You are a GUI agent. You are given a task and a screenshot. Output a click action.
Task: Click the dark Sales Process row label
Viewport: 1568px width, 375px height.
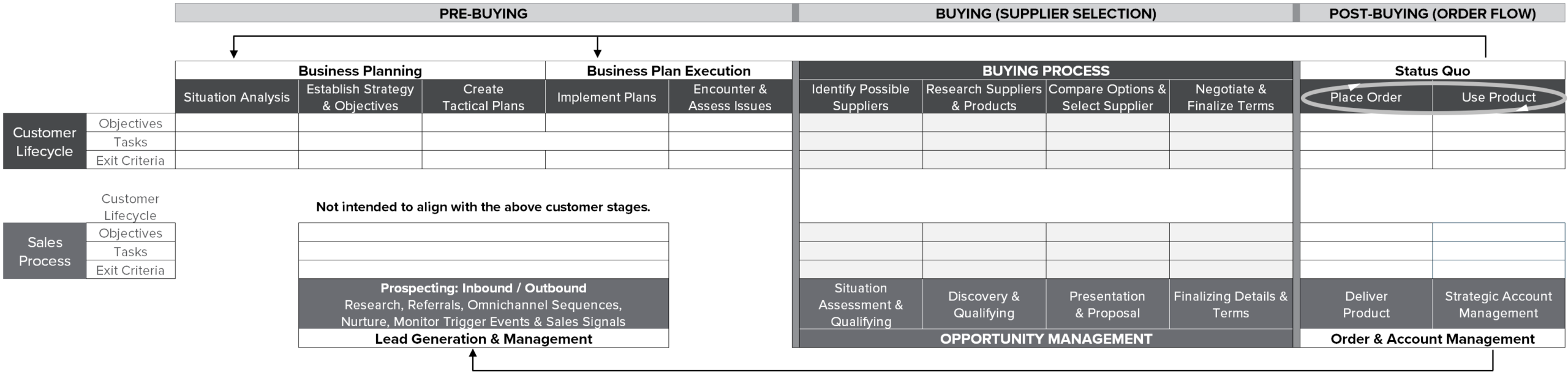pos(45,251)
